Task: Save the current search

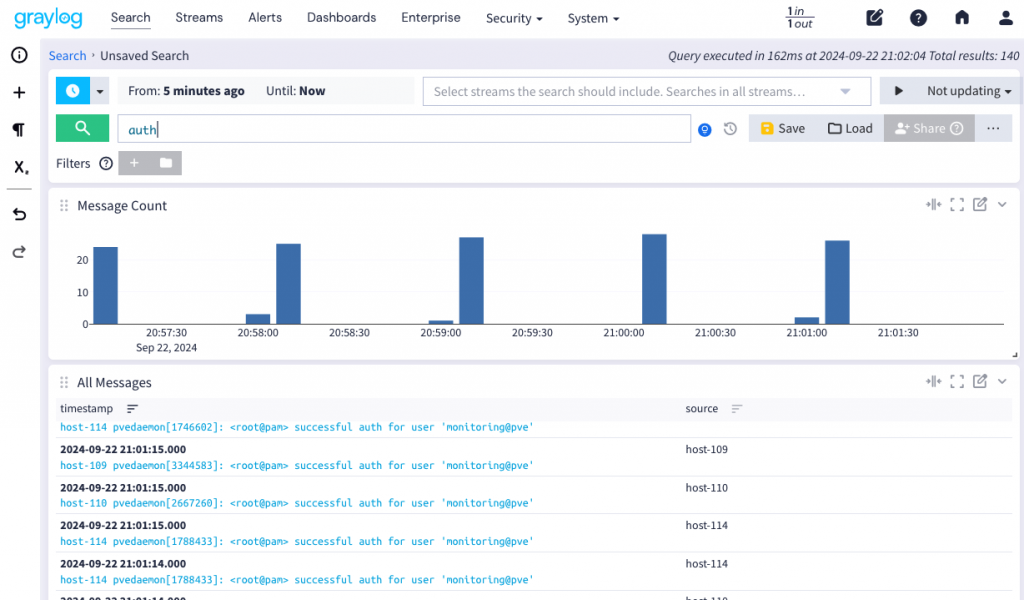Action: click(x=783, y=129)
